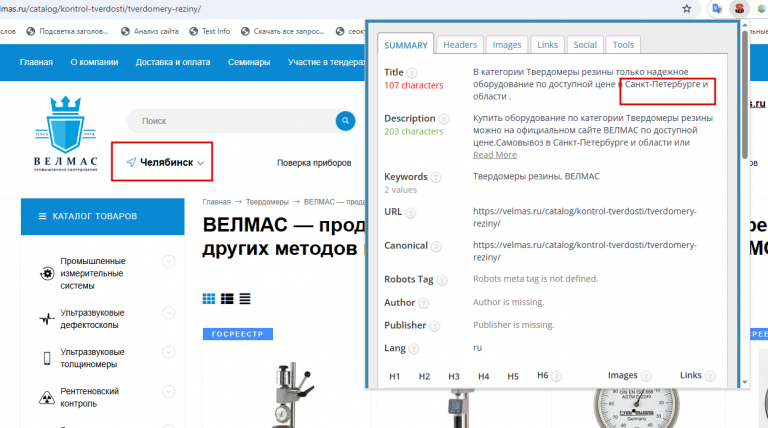The height and width of the screenshot is (428, 768).
Task: Click the hamburger icon in КАТАЛОГ ТОВАРОВ
Action: (43, 216)
